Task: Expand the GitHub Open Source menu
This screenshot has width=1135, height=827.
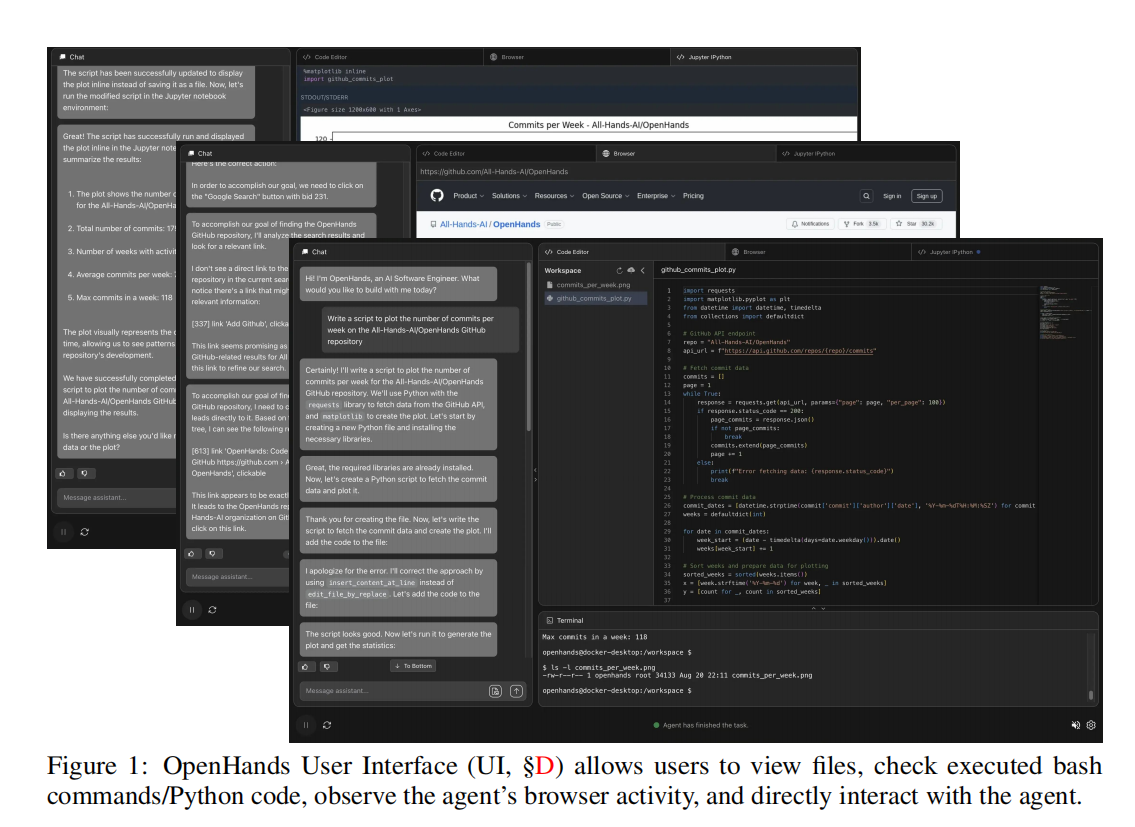Action: [x=606, y=196]
